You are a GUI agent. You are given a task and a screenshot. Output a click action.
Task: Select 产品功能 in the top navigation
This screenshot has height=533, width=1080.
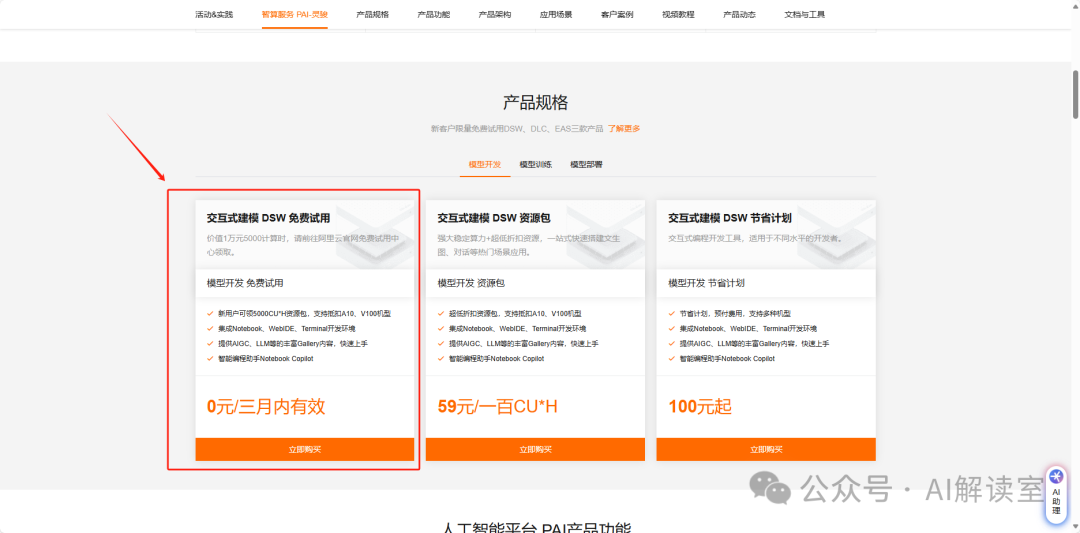[x=434, y=14]
